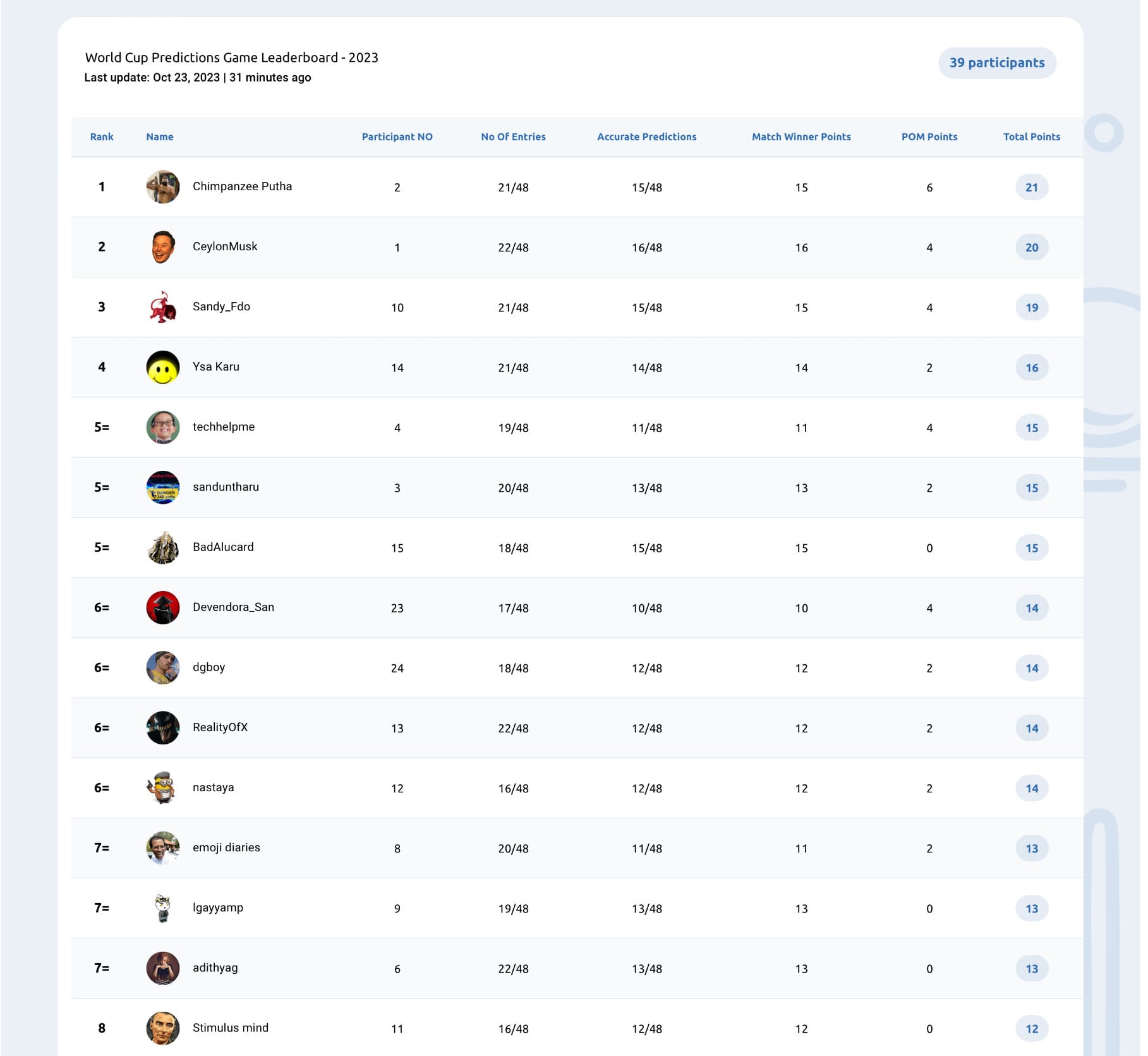Sort by the Total Points column header

pyautogui.click(x=1032, y=137)
